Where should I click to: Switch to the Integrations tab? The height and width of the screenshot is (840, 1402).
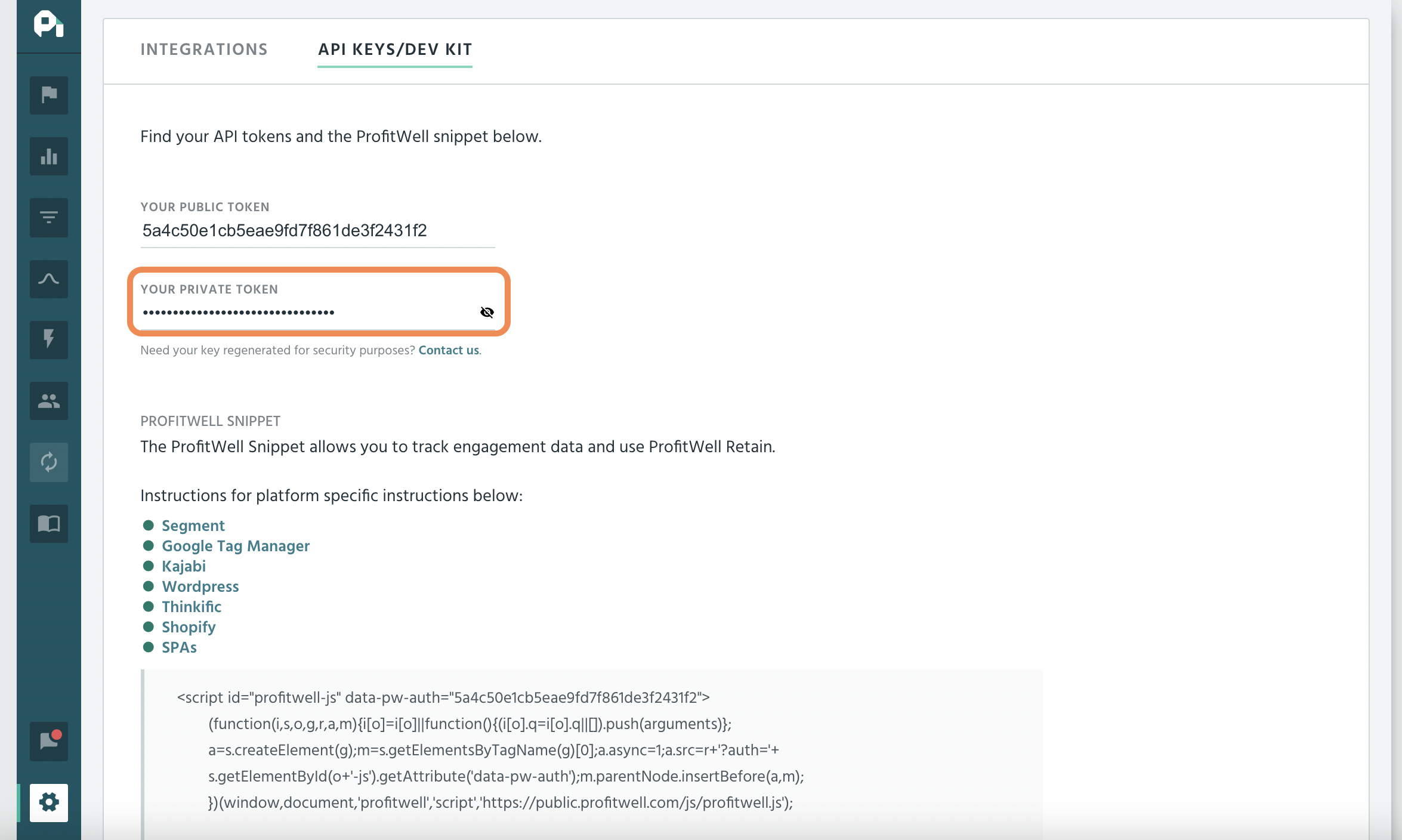pos(204,50)
